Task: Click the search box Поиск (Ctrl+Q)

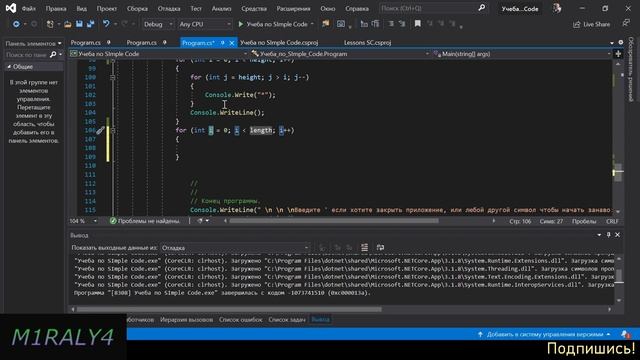Action: (x=429, y=8)
